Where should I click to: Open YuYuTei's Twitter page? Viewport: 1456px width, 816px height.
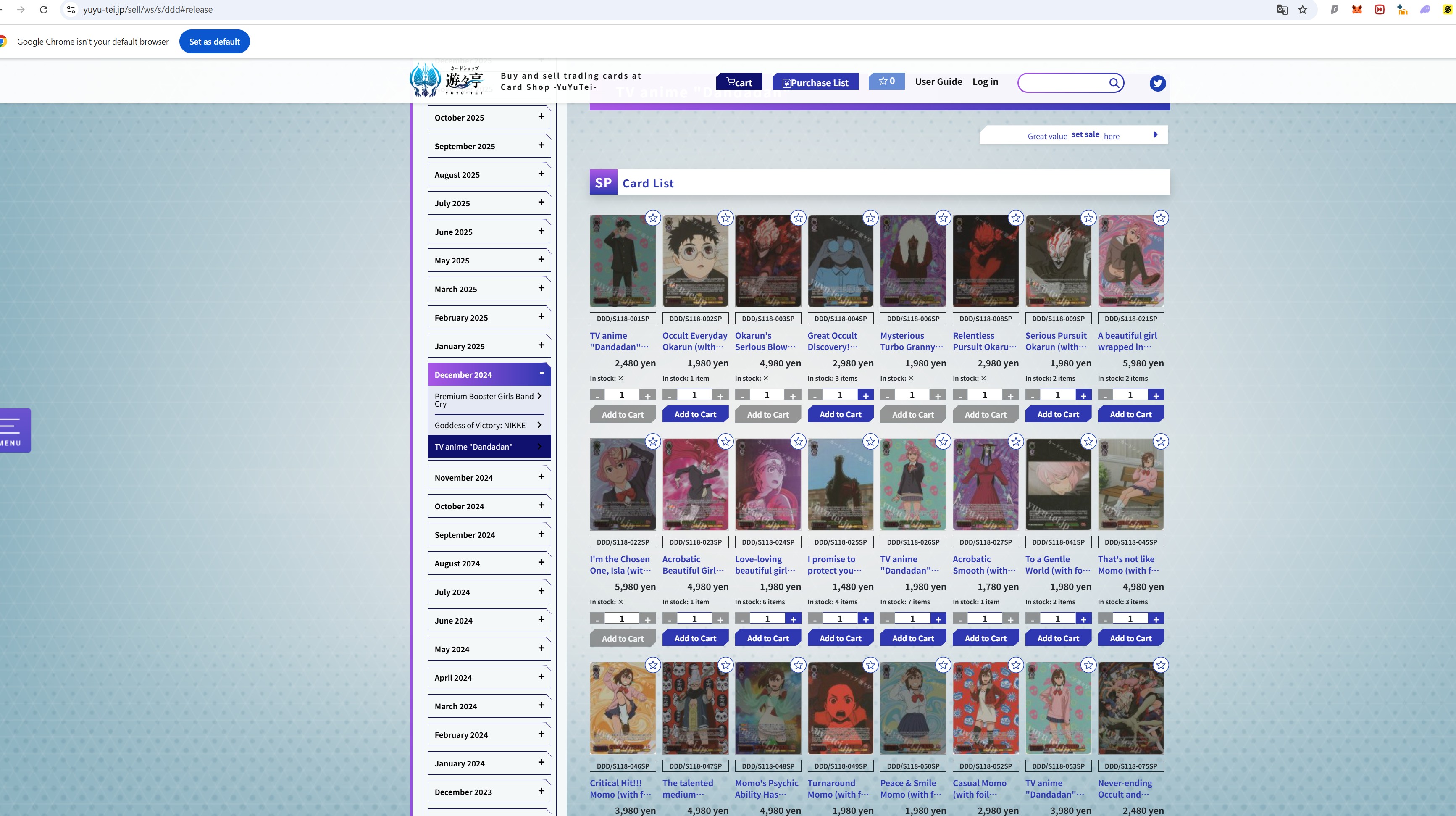coord(1157,82)
